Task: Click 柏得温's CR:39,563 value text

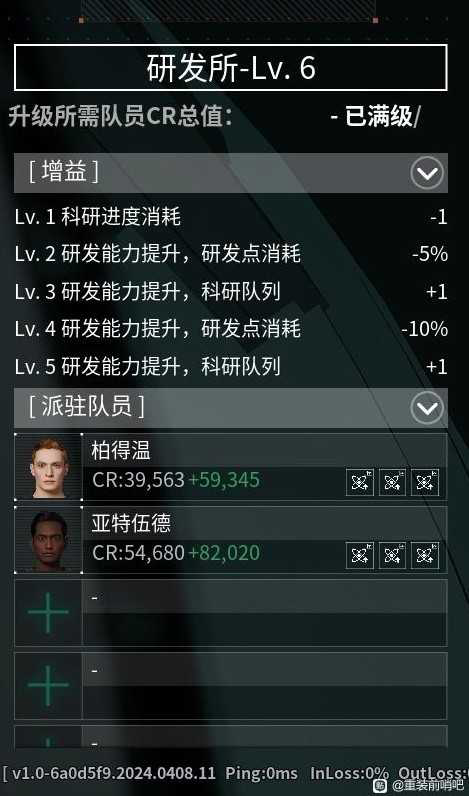Action: [138, 480]
